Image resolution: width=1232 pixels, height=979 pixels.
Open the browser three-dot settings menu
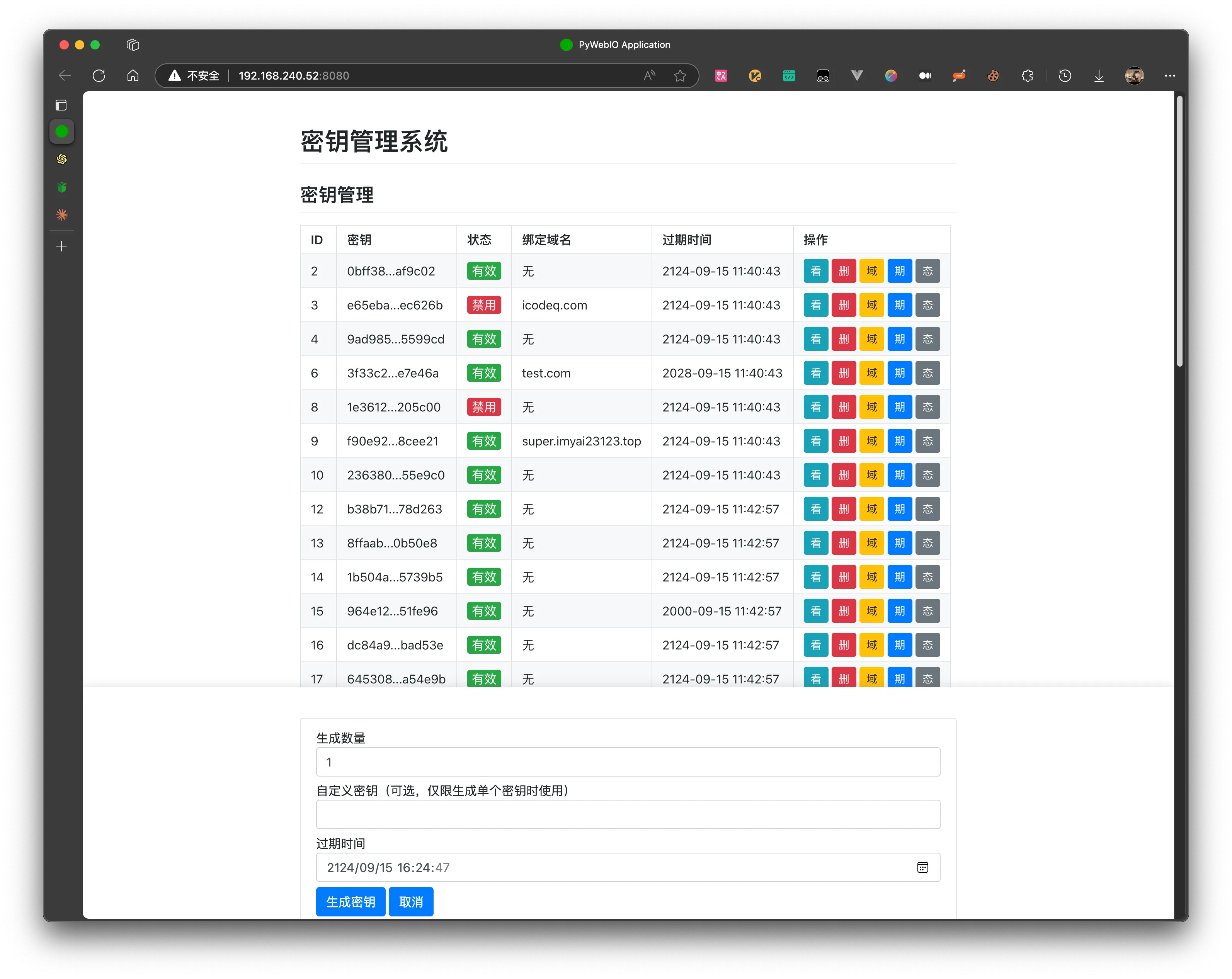[1170, 75]
